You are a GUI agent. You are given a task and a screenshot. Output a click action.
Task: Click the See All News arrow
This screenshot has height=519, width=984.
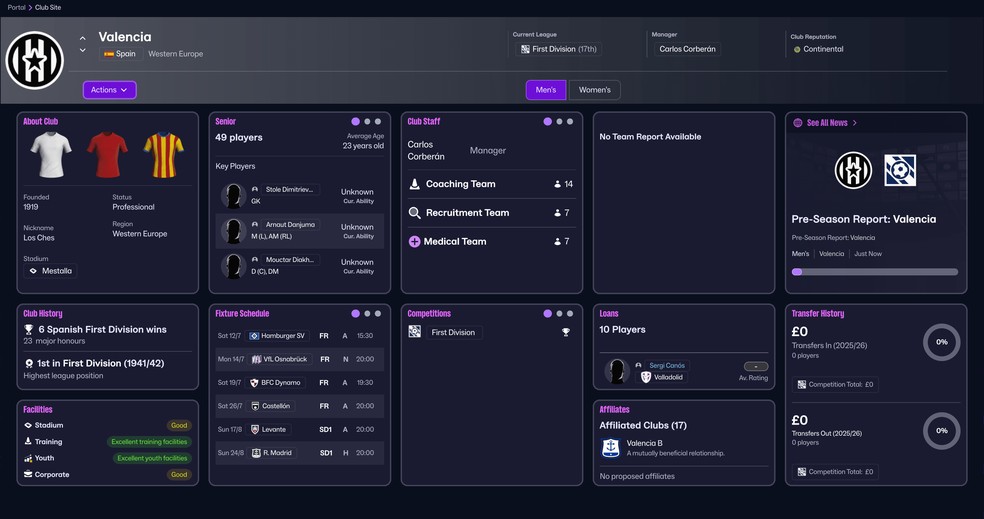pos(855,123)
